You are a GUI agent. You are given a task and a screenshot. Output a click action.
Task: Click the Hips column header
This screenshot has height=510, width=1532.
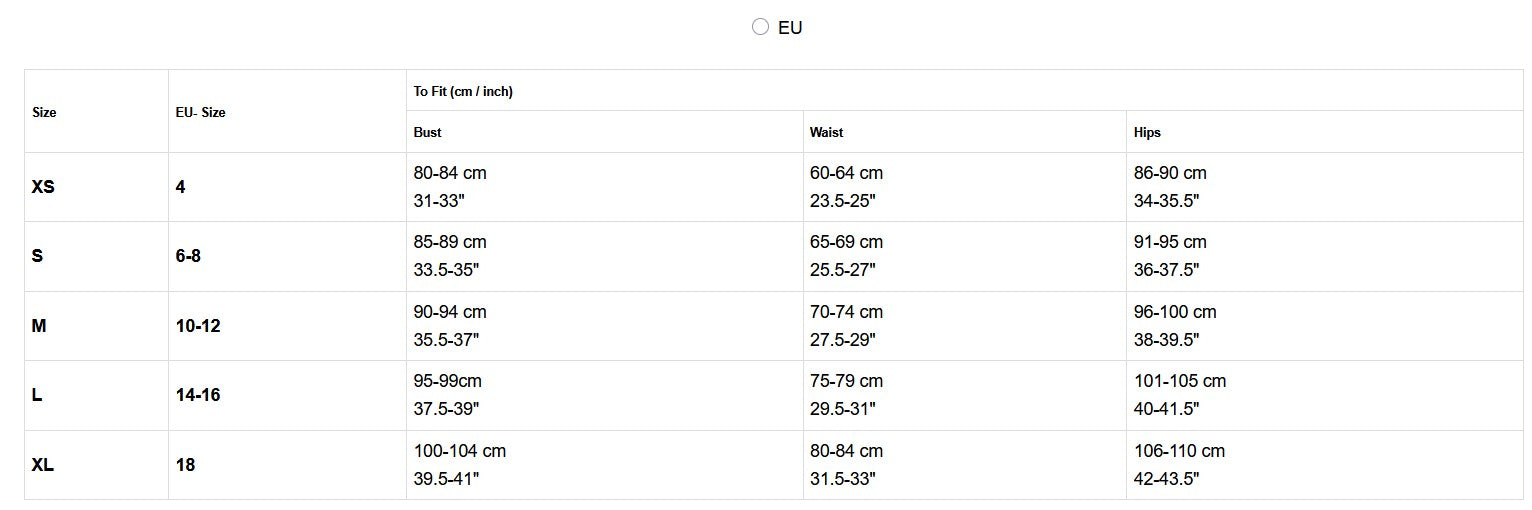tap(1147, 132)
